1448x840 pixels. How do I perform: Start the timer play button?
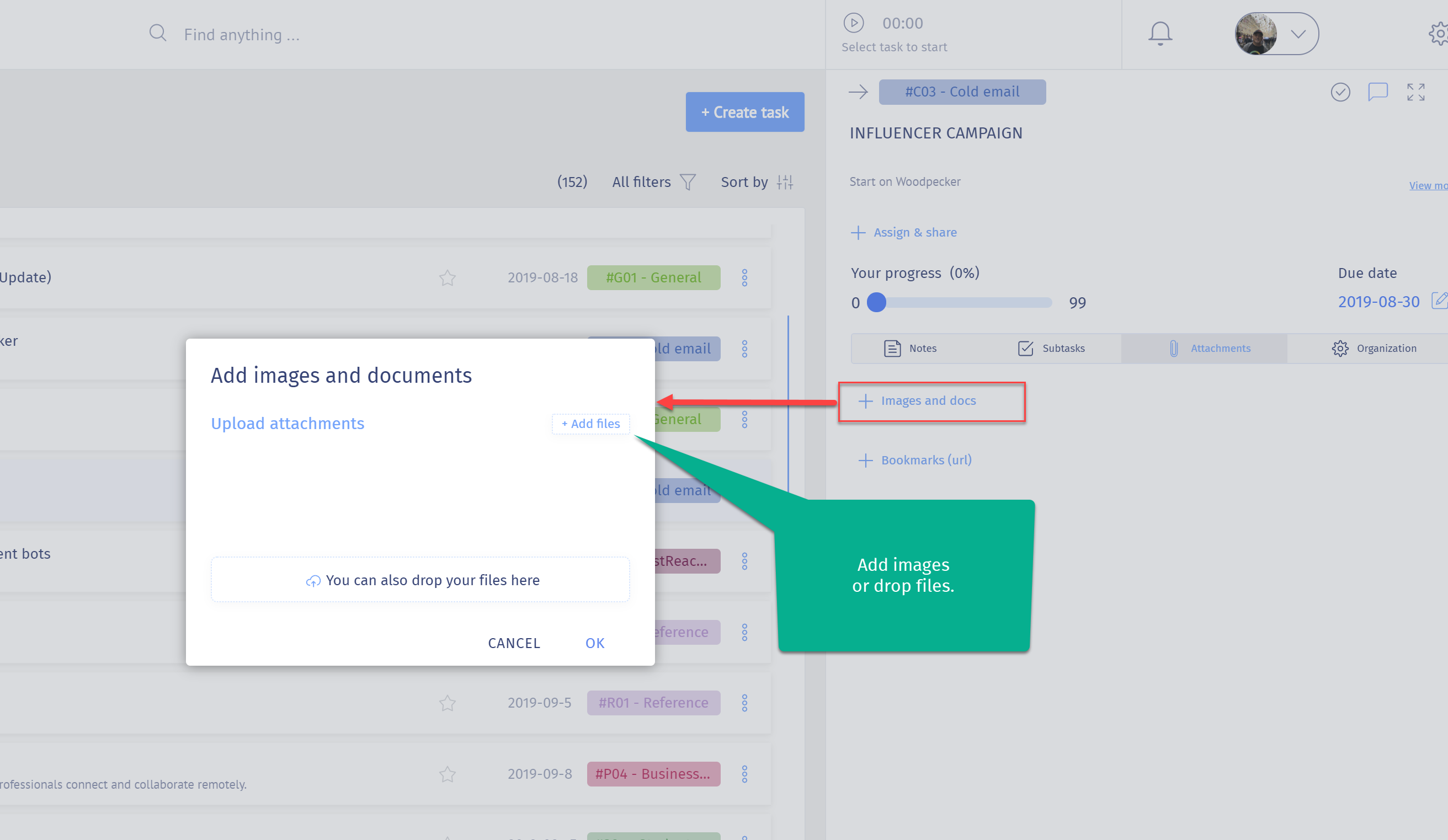pos(853,23)
